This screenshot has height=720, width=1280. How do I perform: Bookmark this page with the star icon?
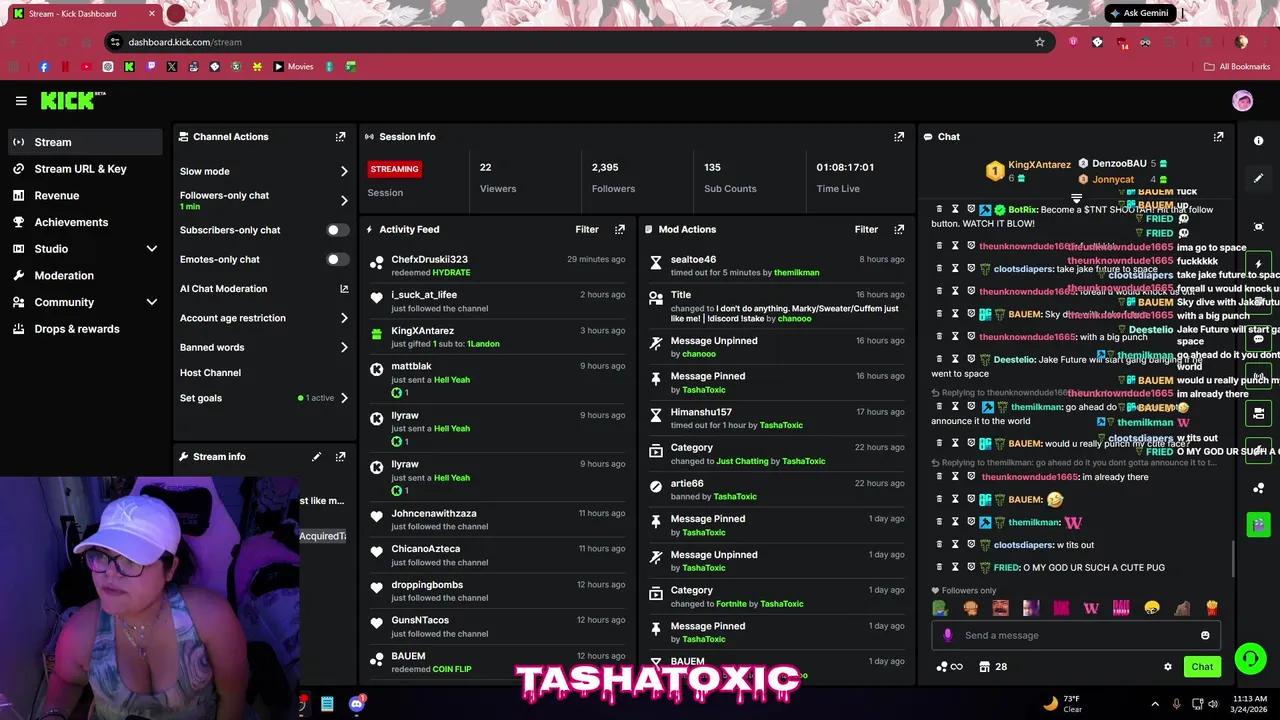pyautogui.click(x=1040, y=42)
